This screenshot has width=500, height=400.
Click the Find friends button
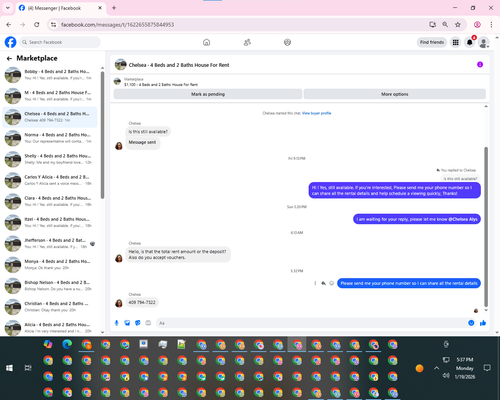pos(432,42)
